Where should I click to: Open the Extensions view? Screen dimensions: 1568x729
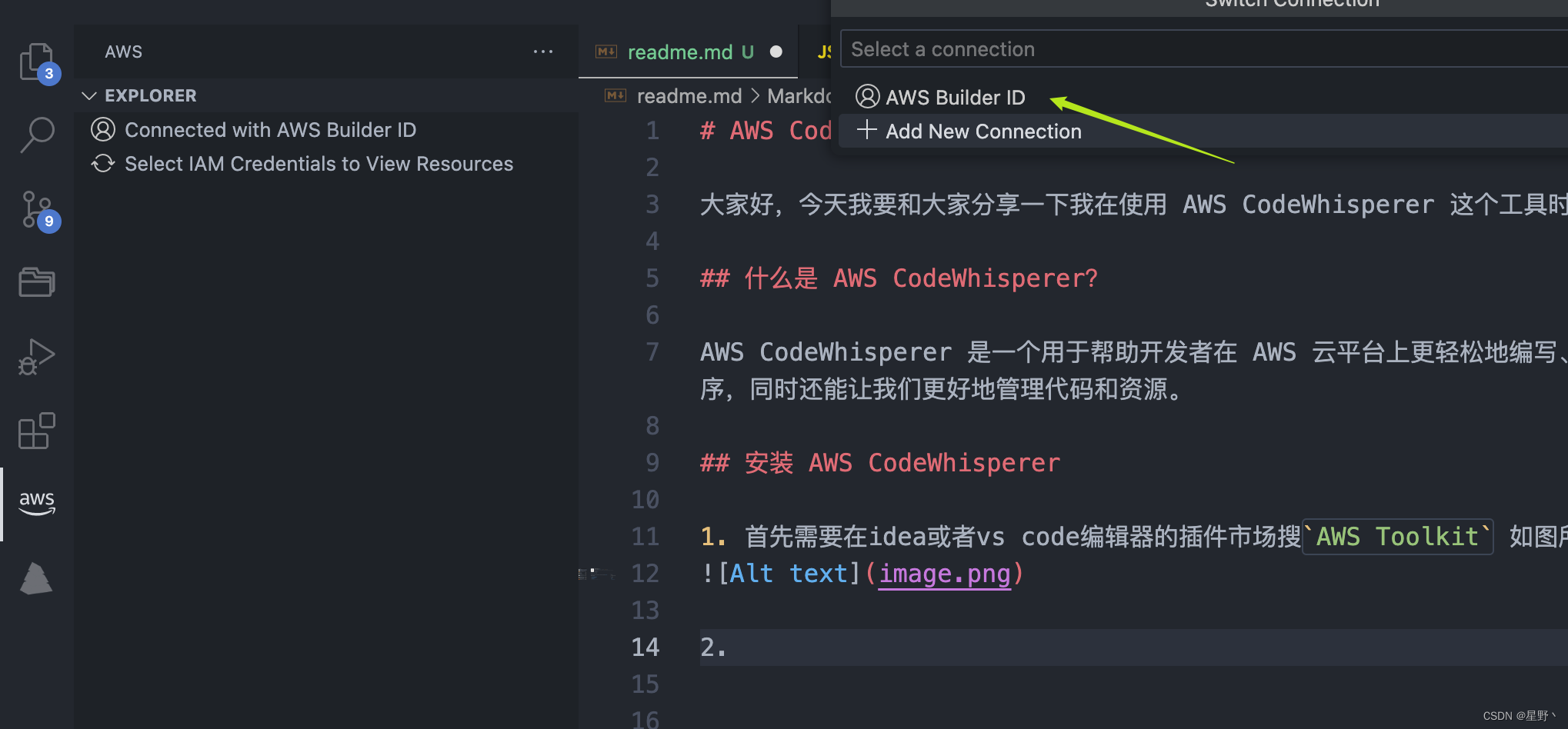click(37, 431)
